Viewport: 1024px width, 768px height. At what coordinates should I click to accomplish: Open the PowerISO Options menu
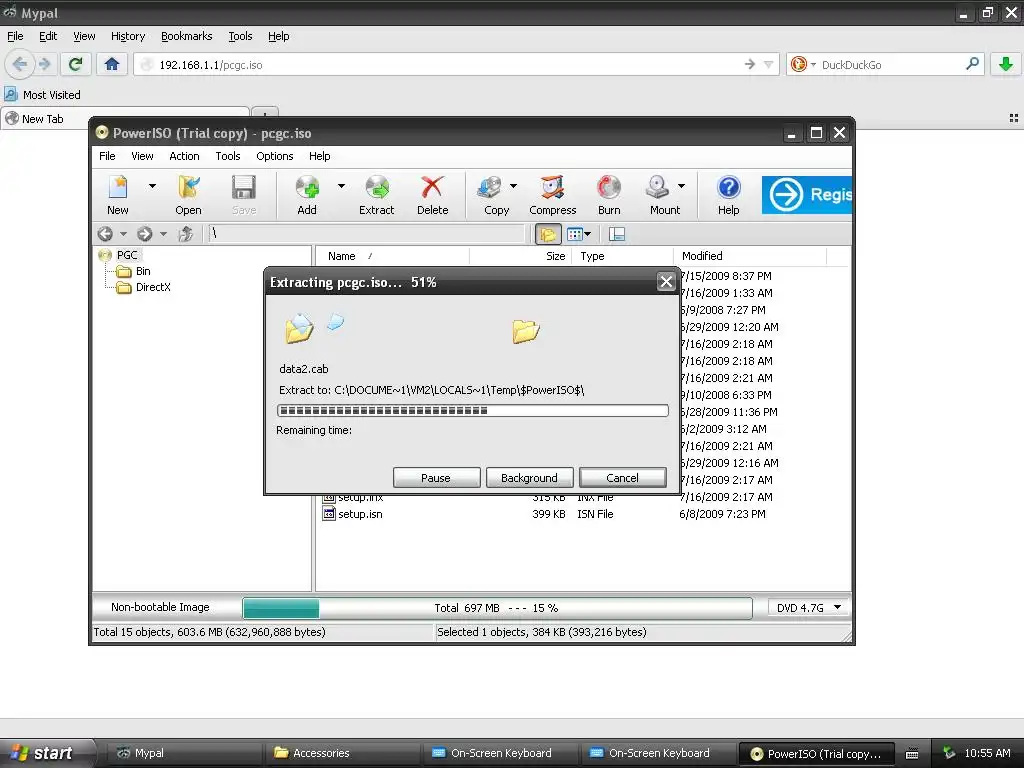[x=274, y=156]
